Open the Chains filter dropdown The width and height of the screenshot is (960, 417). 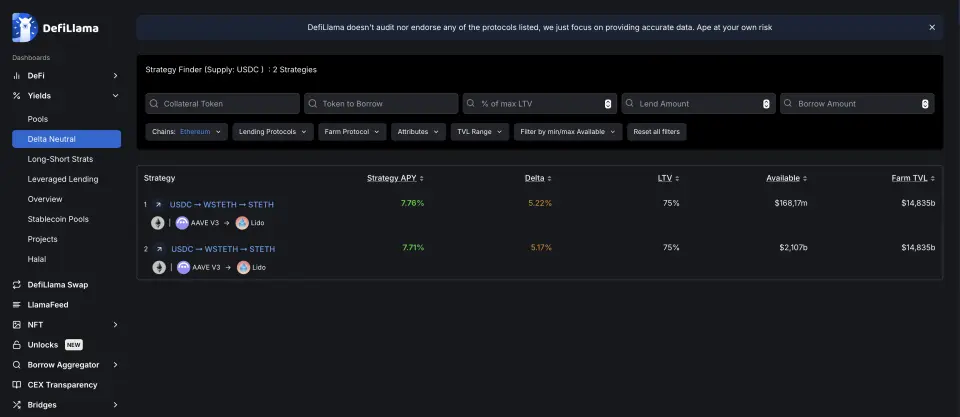tap(186, 132)
